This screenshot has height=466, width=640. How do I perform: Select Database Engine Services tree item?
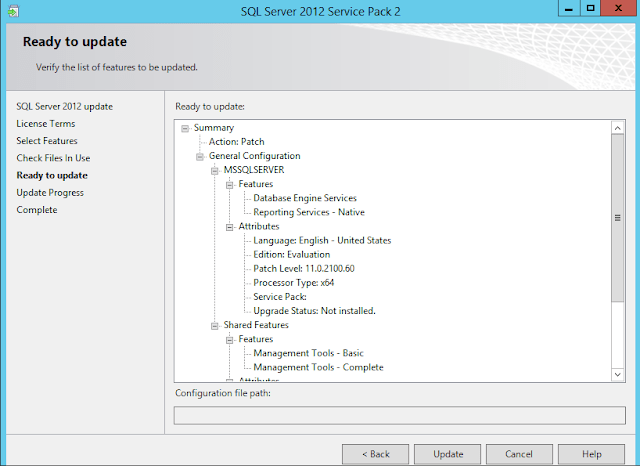point(304,199)
